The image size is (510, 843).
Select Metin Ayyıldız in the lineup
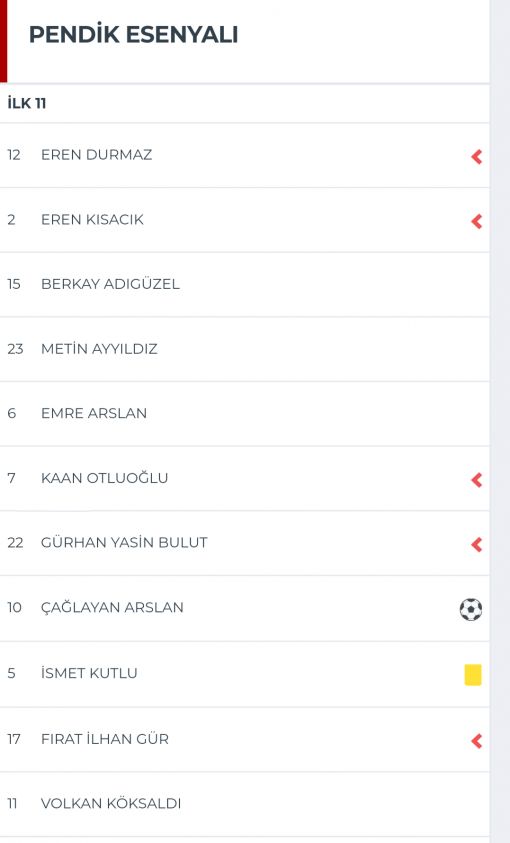99,349
